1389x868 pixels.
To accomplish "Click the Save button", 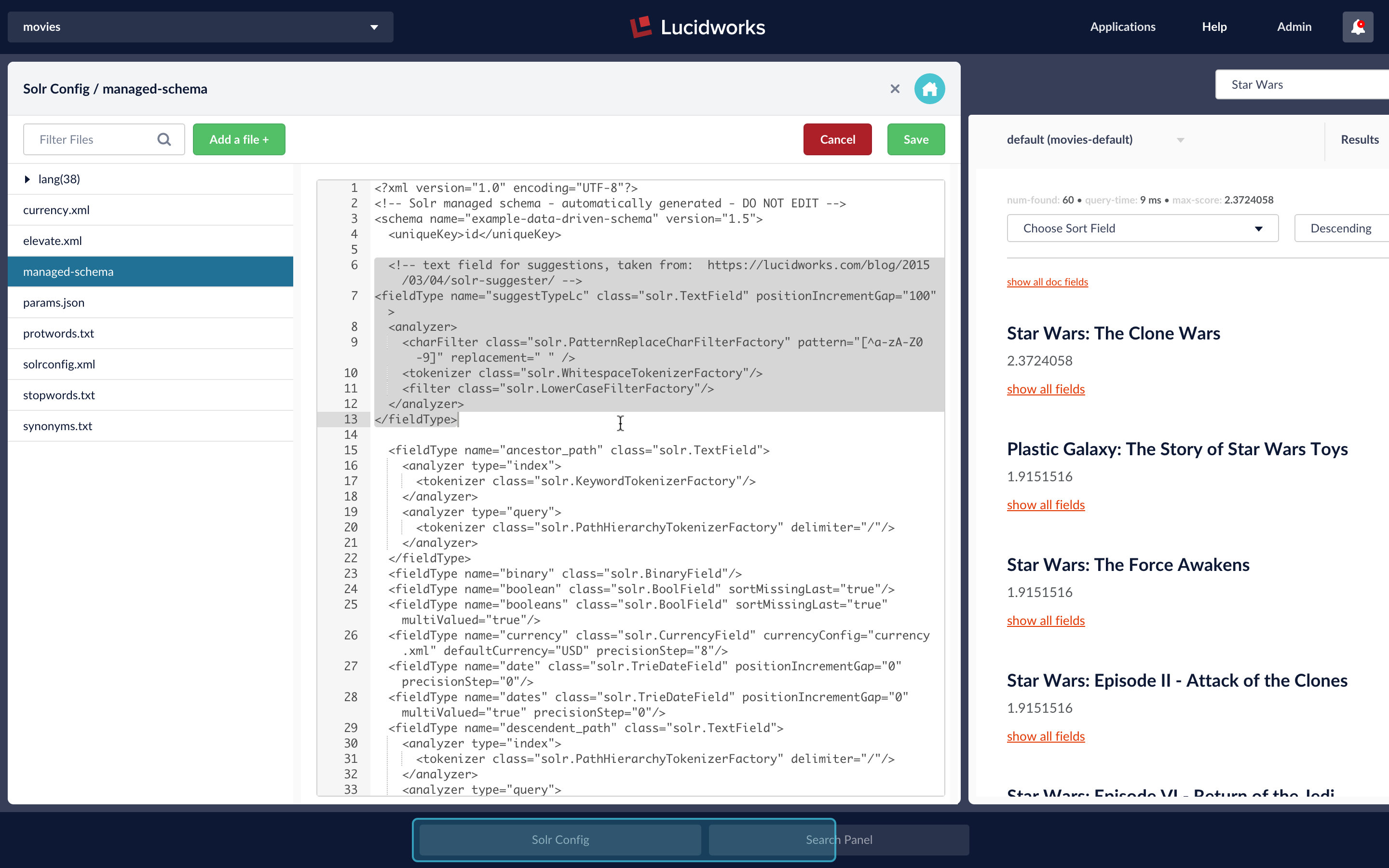I will click(916, 139).
